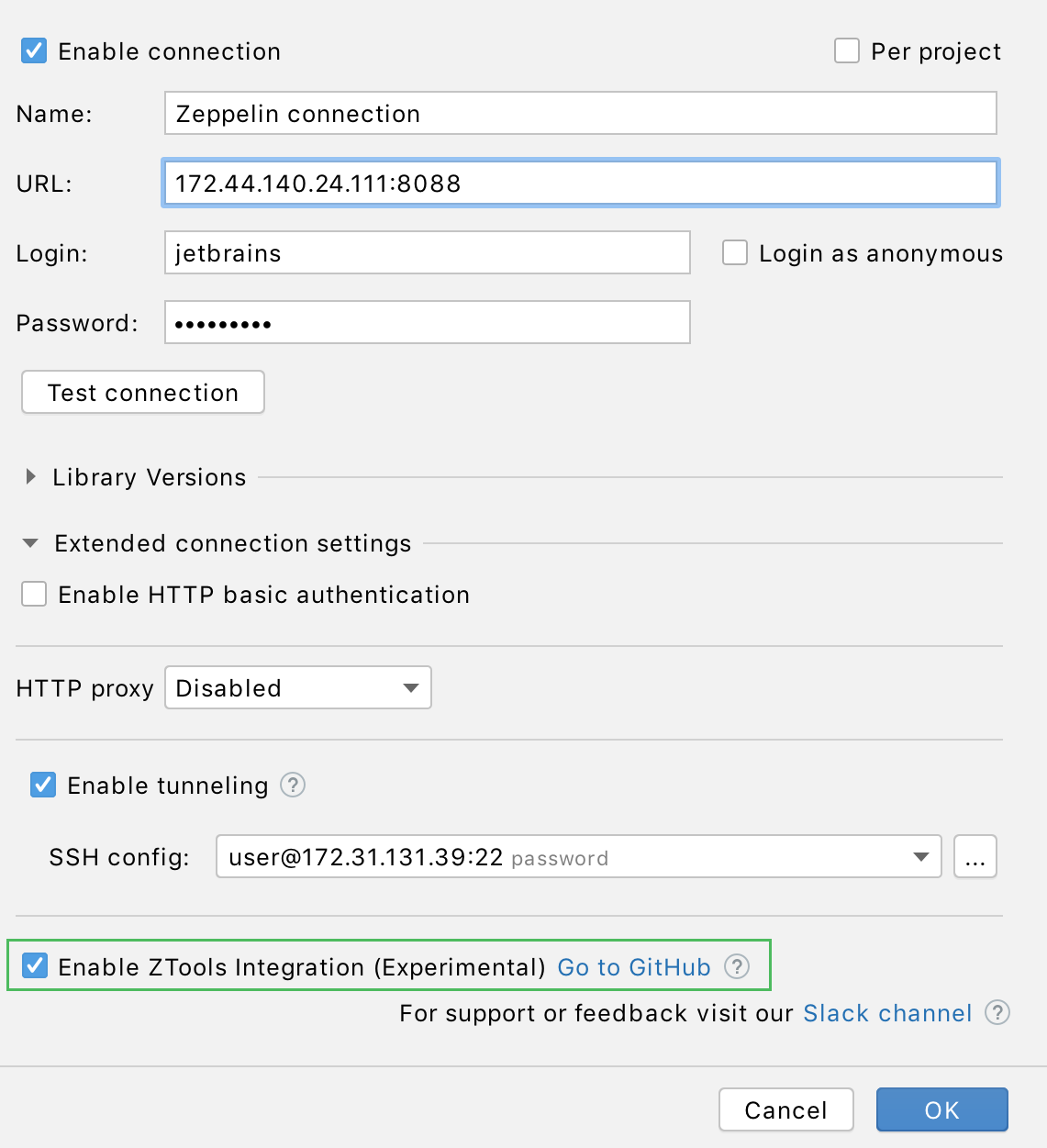Click inside the Password field
This screenshot has width=1047, height=1148.
pos(427,322)
